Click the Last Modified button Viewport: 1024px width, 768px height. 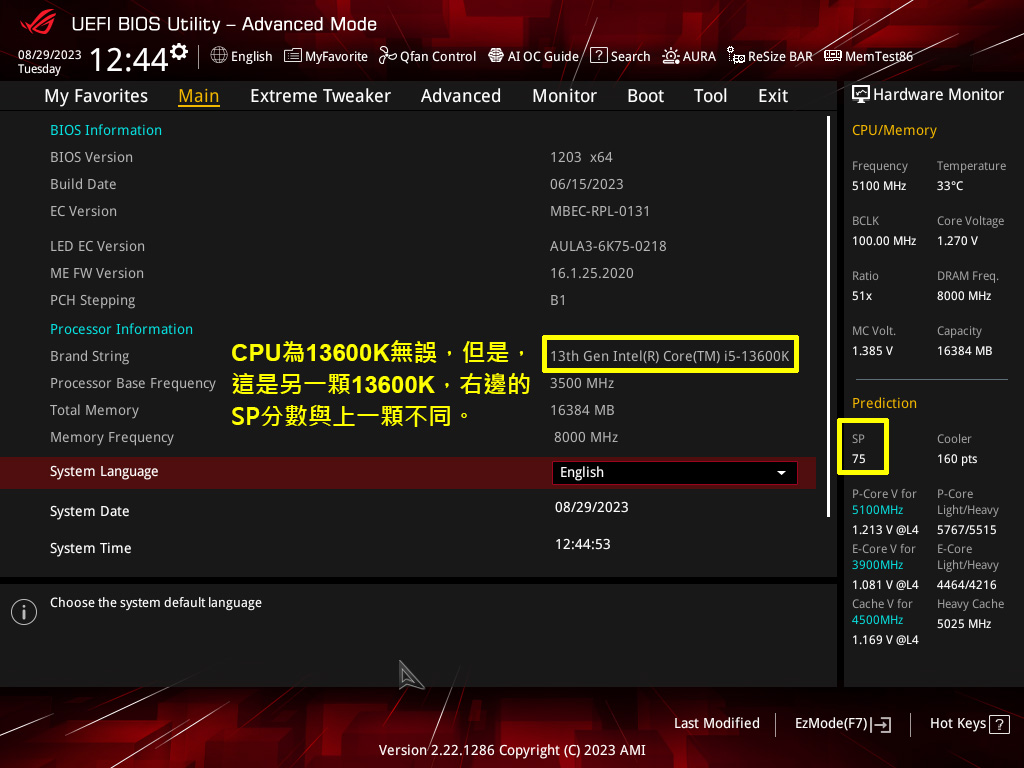click(x=716, y=723)
